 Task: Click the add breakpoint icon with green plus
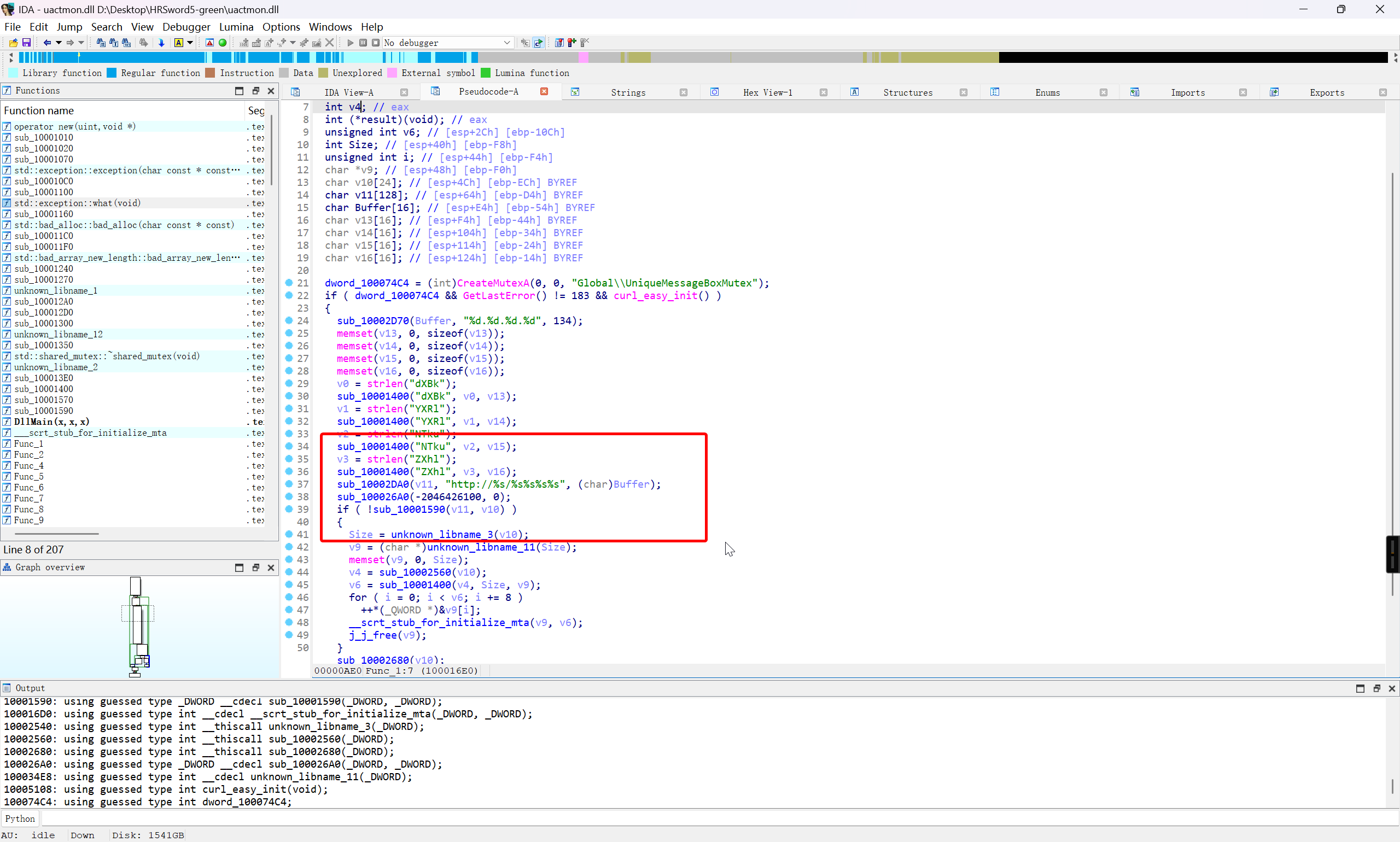pos(572,43)
